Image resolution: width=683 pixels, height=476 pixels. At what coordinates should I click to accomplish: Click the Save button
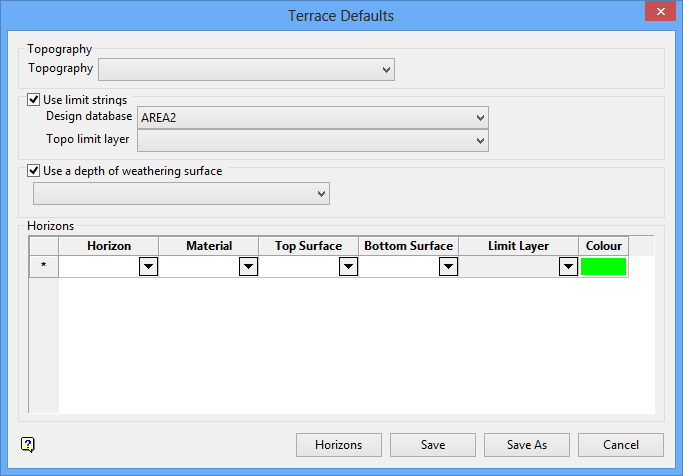(x=433, y=445)
